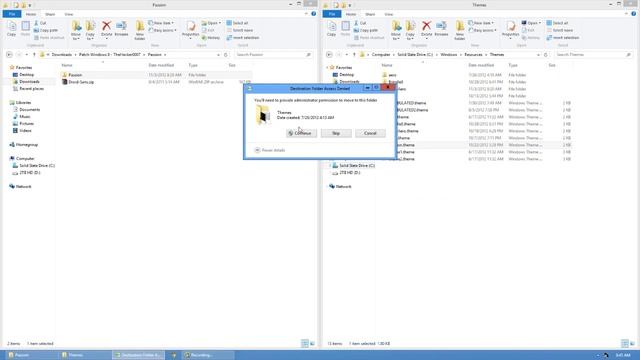Select aero folder in Themes window
The height and width of the screenshot is (360, 640).
point(392,75)
